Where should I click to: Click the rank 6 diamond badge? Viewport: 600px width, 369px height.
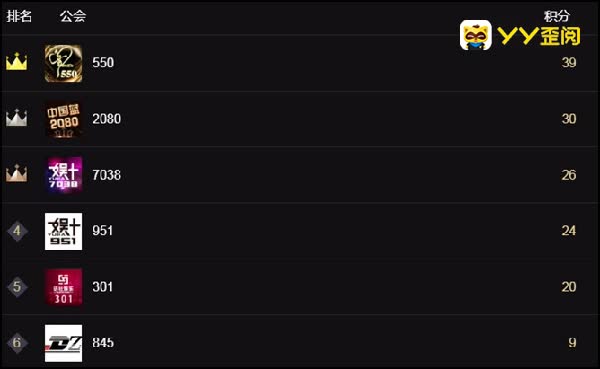tap(17, 343)
